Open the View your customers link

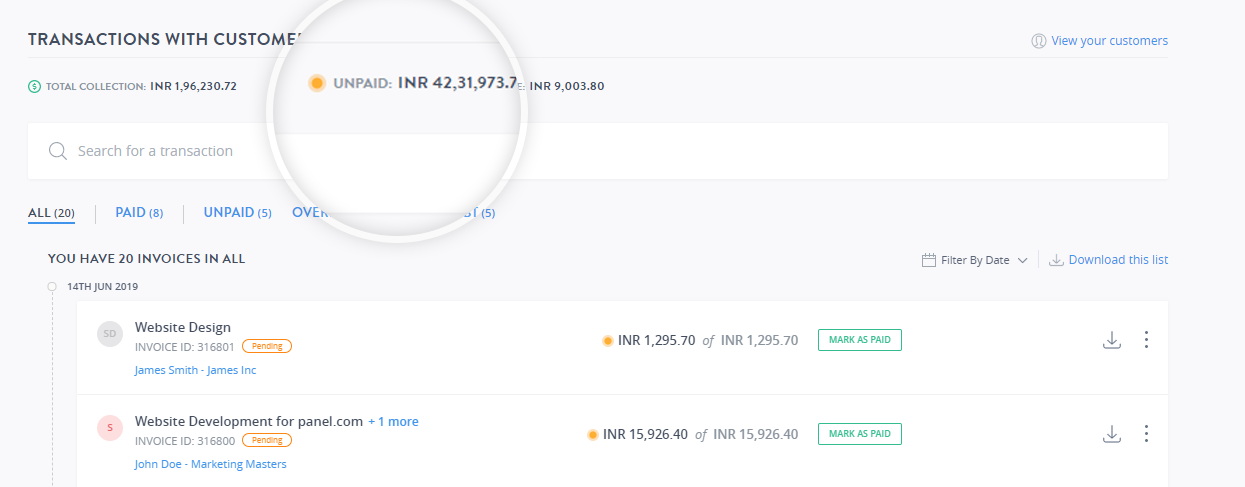(1109, 41)
